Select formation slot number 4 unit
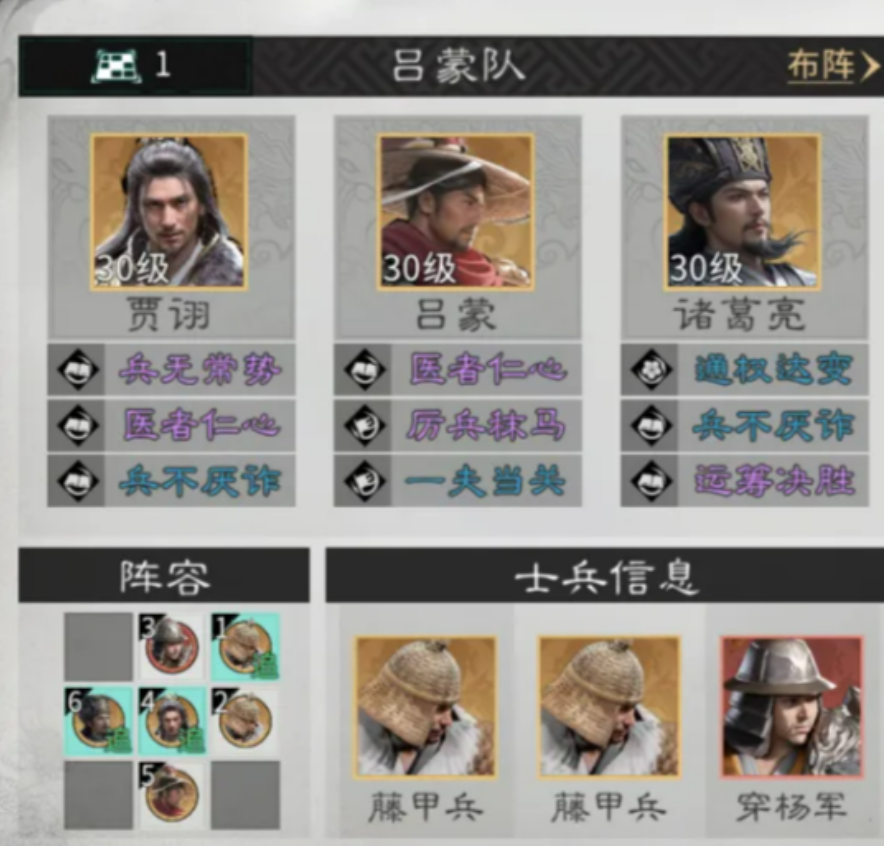 point(171,721)
